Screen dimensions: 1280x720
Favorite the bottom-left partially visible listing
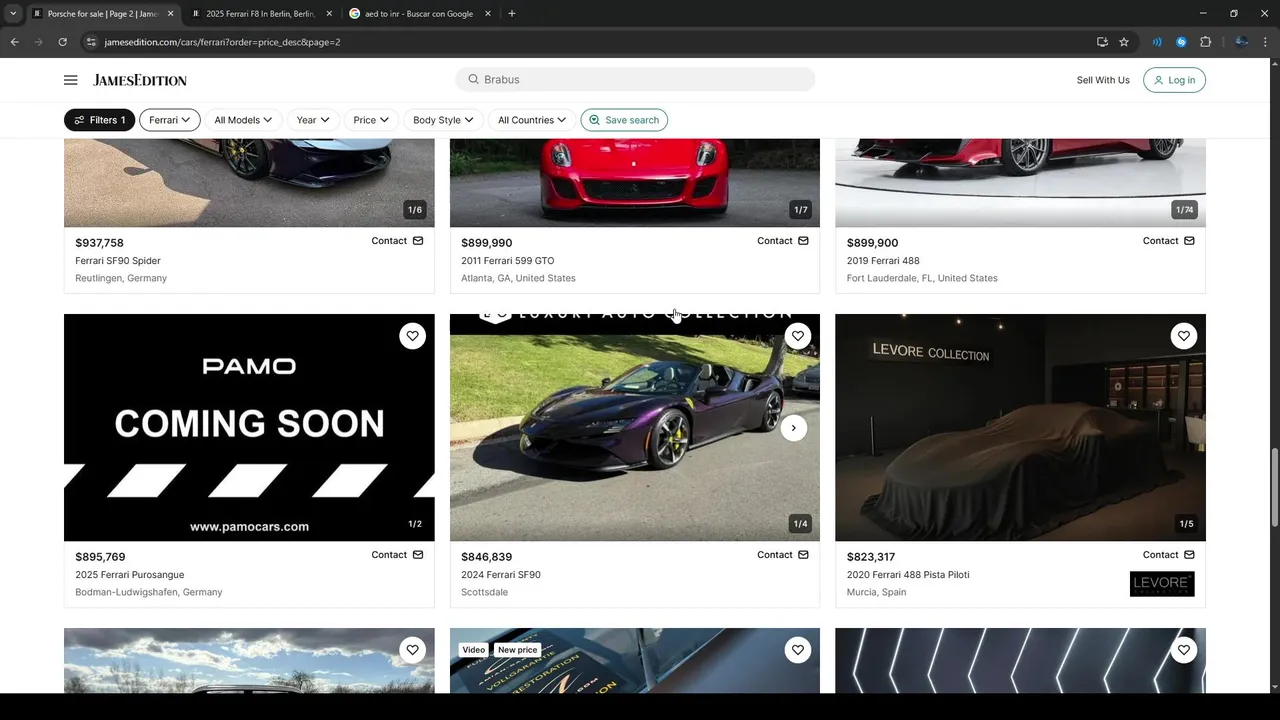412,650
